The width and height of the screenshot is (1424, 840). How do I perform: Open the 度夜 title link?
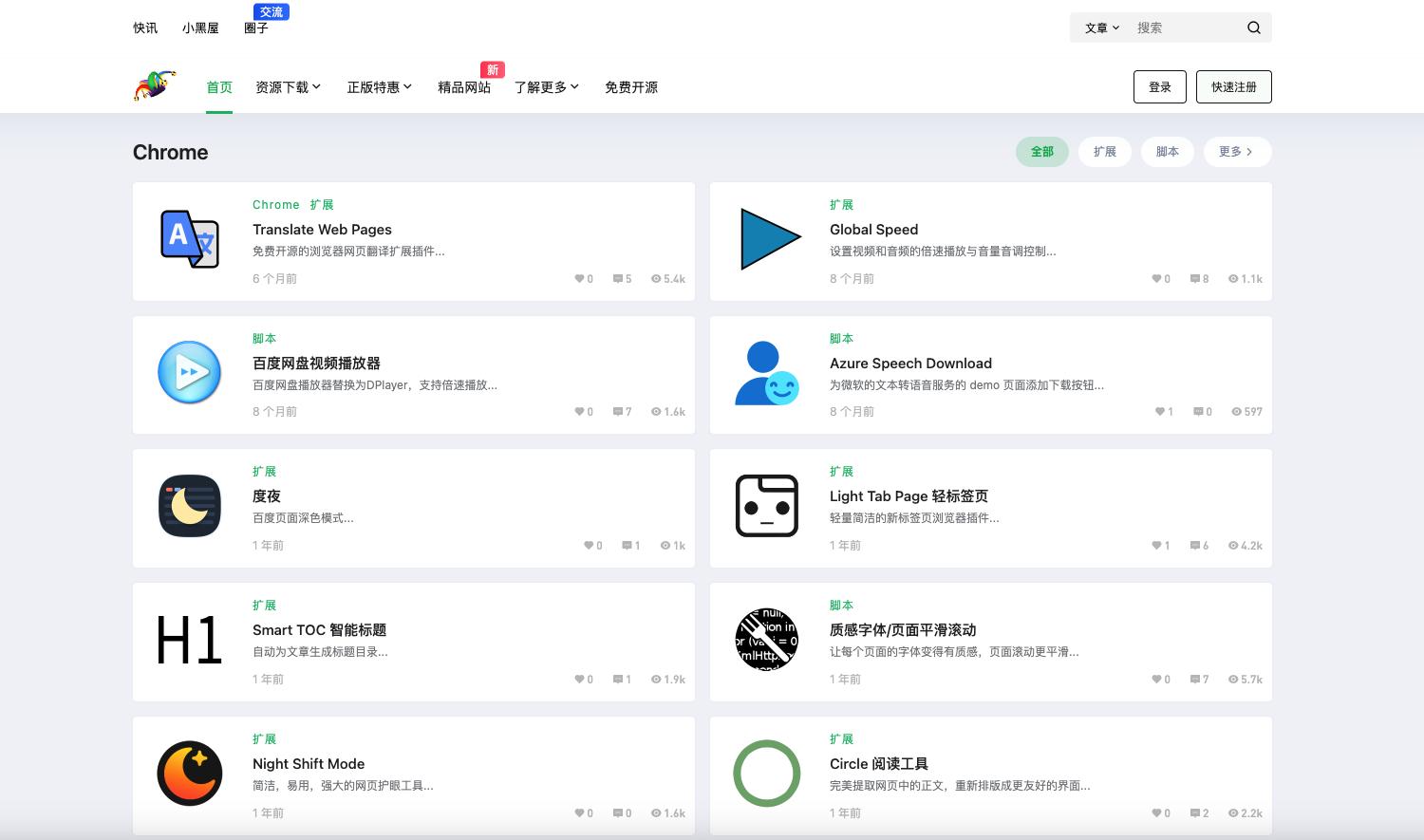[267, 496]
